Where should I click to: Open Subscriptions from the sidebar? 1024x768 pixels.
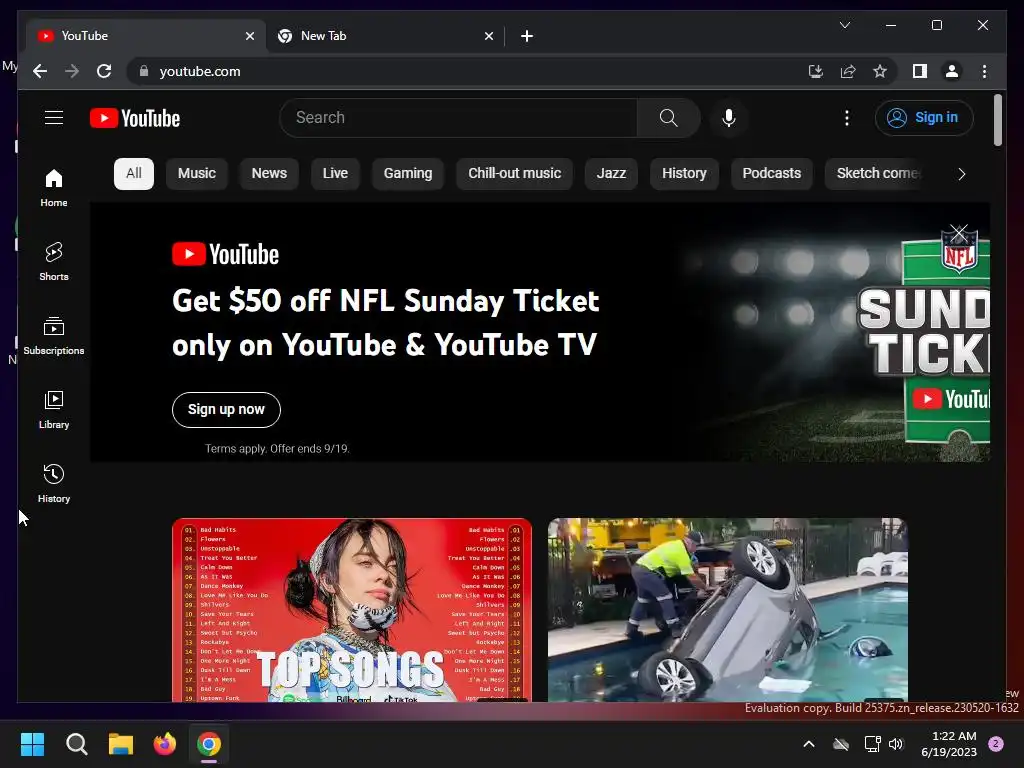point(54,336)
